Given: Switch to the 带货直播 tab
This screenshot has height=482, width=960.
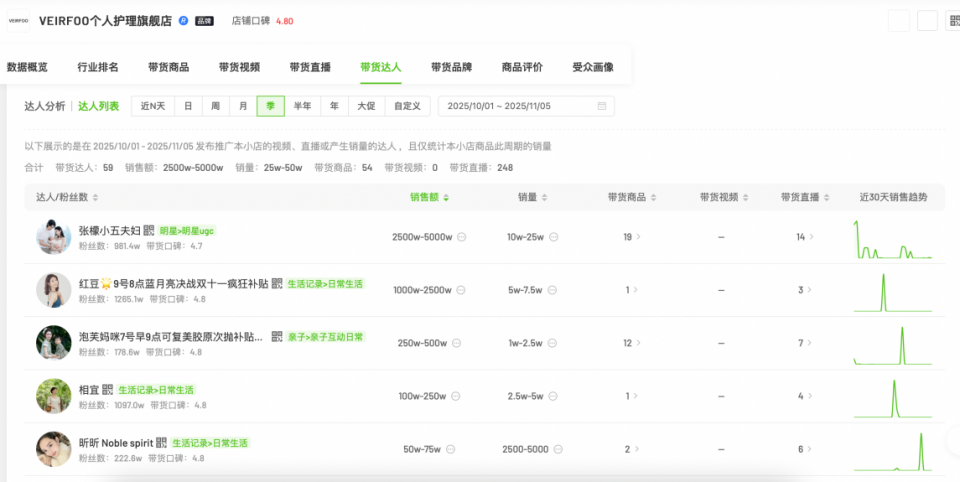Looking at the screenshot, I should click(310, 67).
